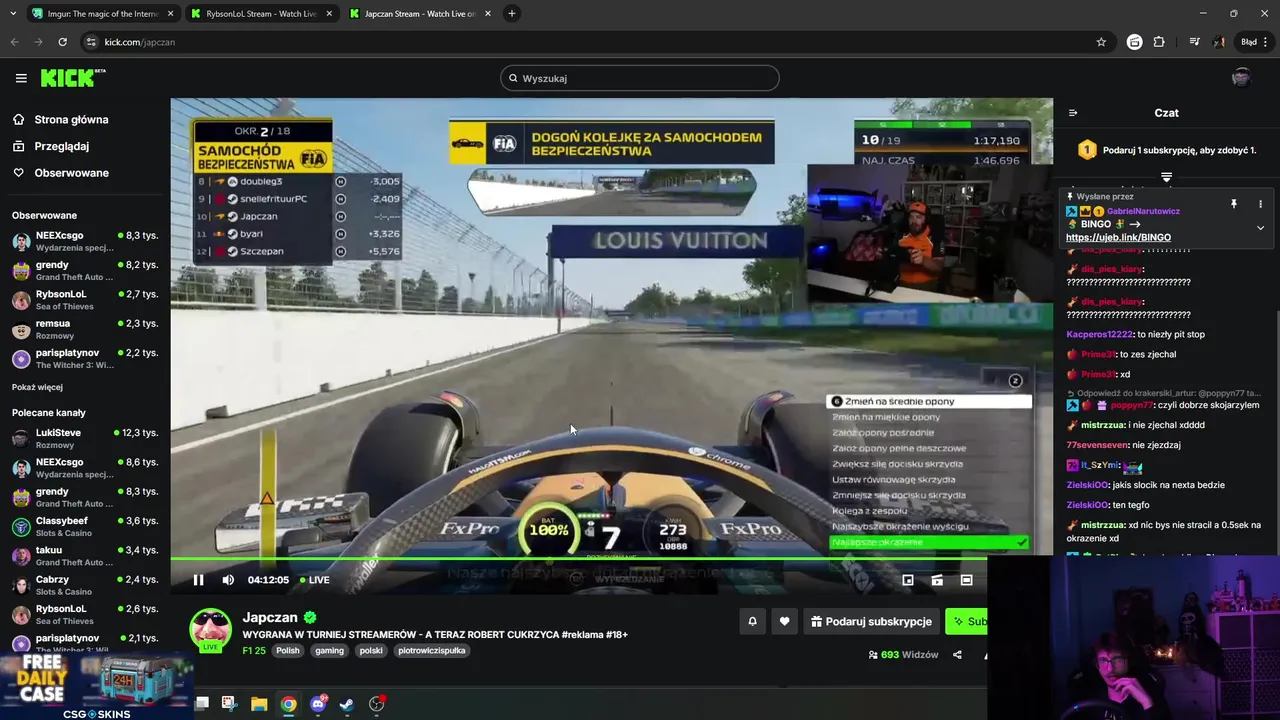Open the Chrome extensions puzzle icon
Screen dimensions: 1280x720
point(1159,42)
